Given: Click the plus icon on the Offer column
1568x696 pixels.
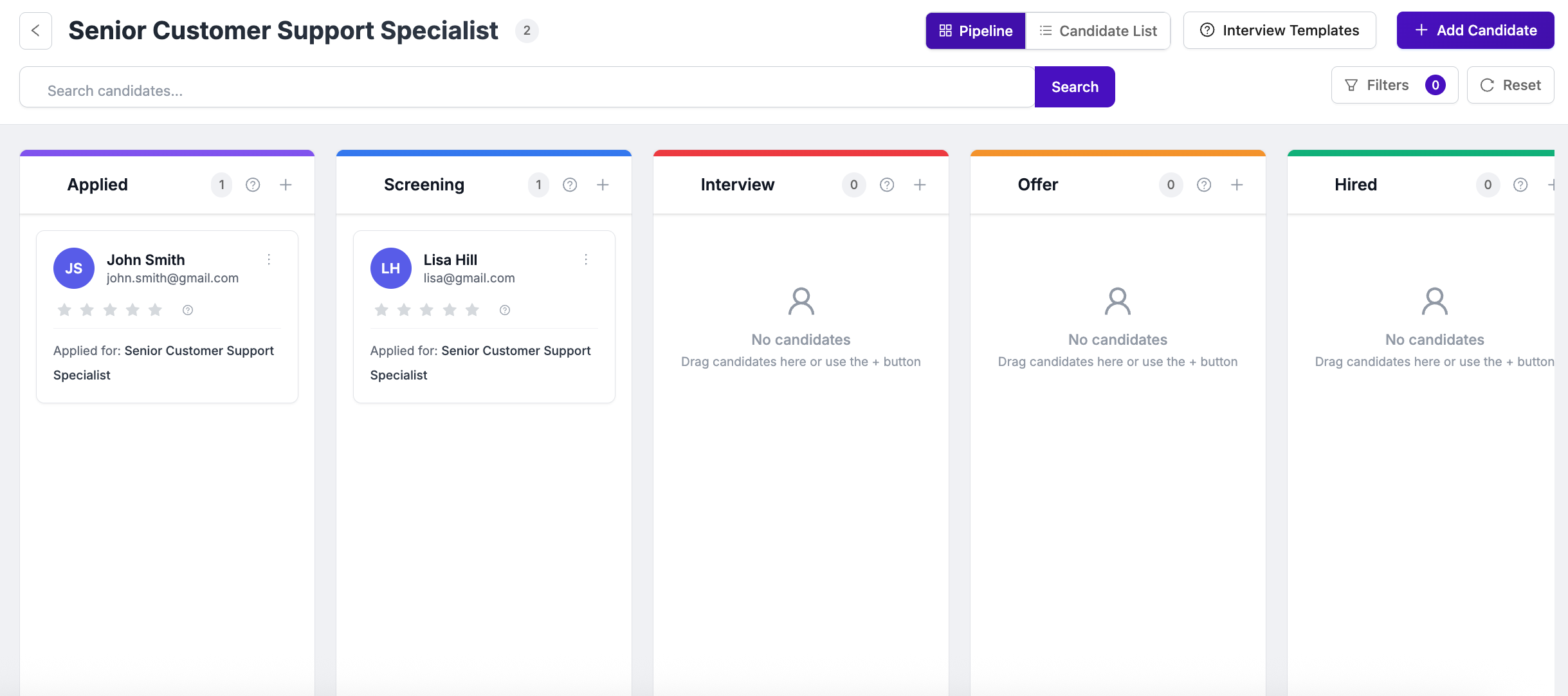Looking at the screenshot, I should [x=1237, y=185].
